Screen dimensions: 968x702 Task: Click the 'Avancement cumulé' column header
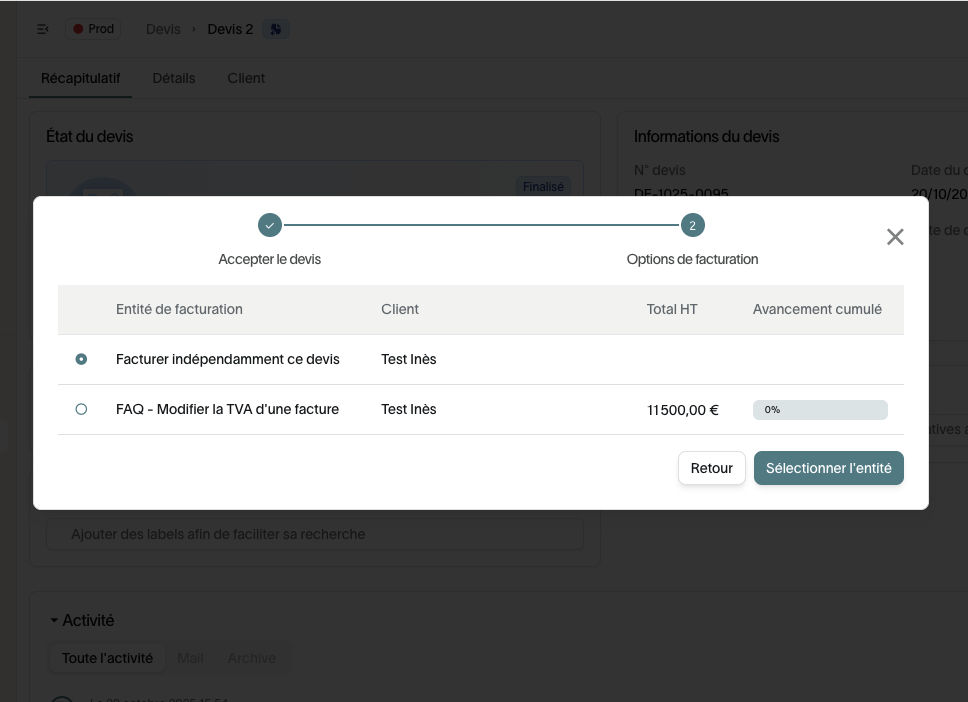[817, 309]
